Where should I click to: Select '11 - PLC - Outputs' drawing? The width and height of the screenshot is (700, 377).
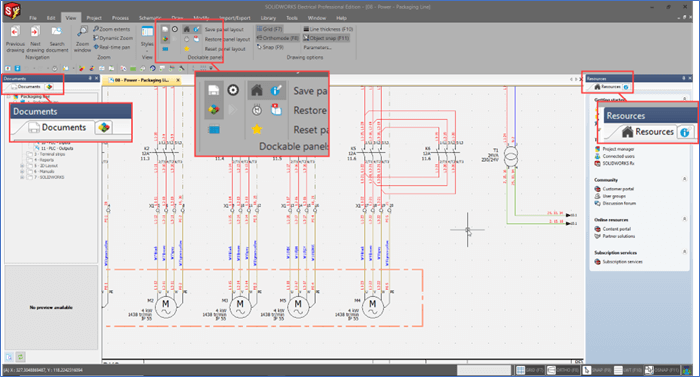54,148
